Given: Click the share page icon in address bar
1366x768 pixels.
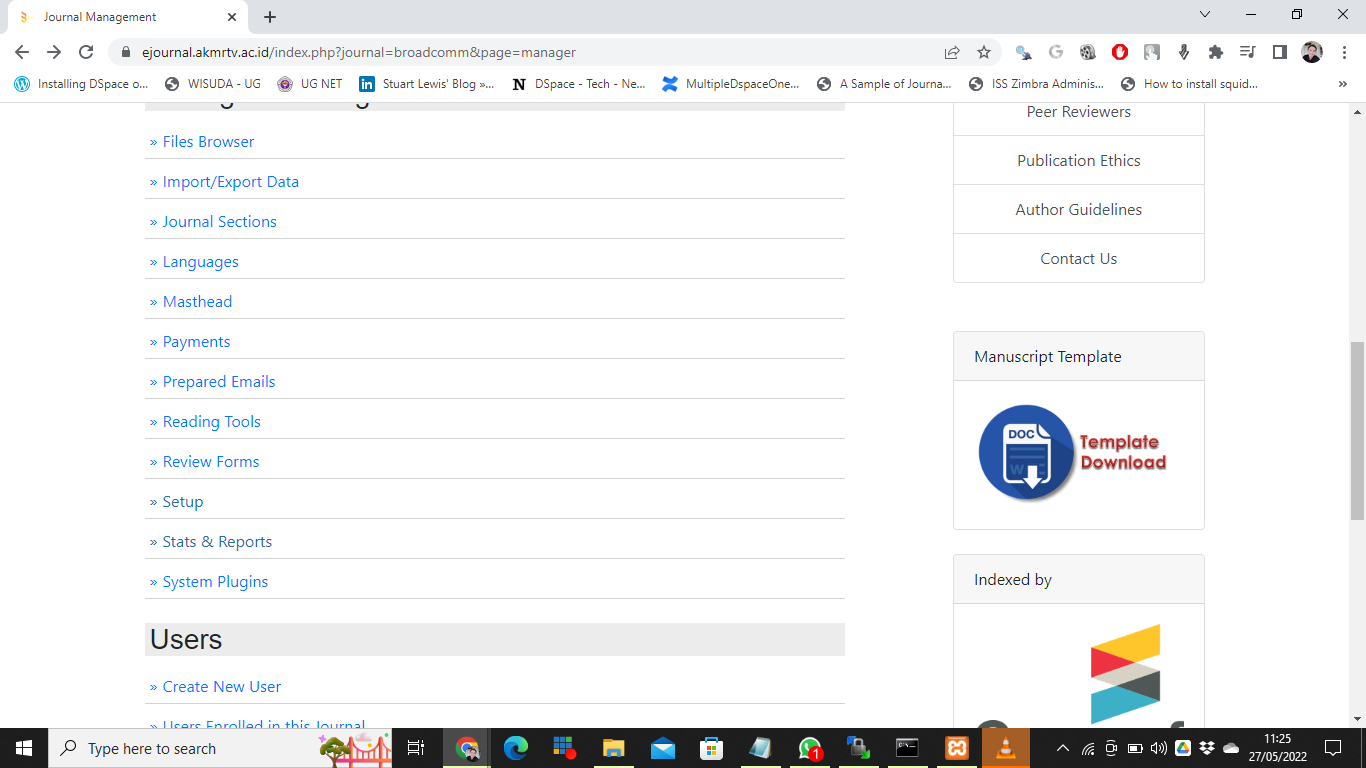Looking at the screenshot, I should tap(952, 52).
